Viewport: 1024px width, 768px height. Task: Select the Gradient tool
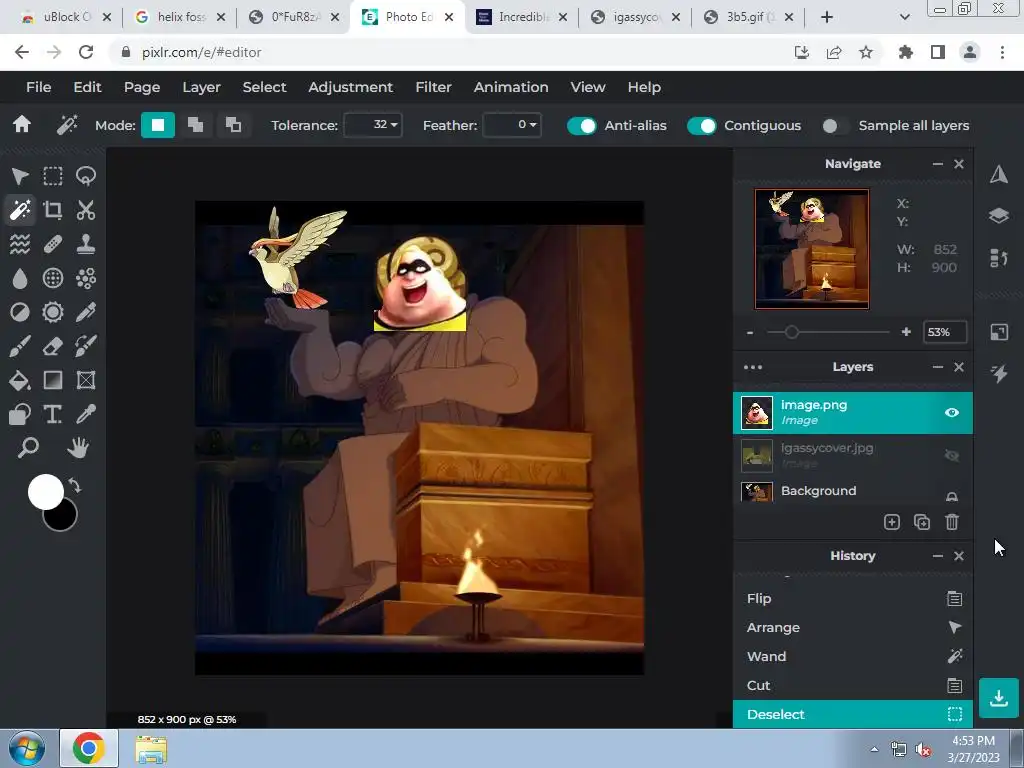coord(53,380)
